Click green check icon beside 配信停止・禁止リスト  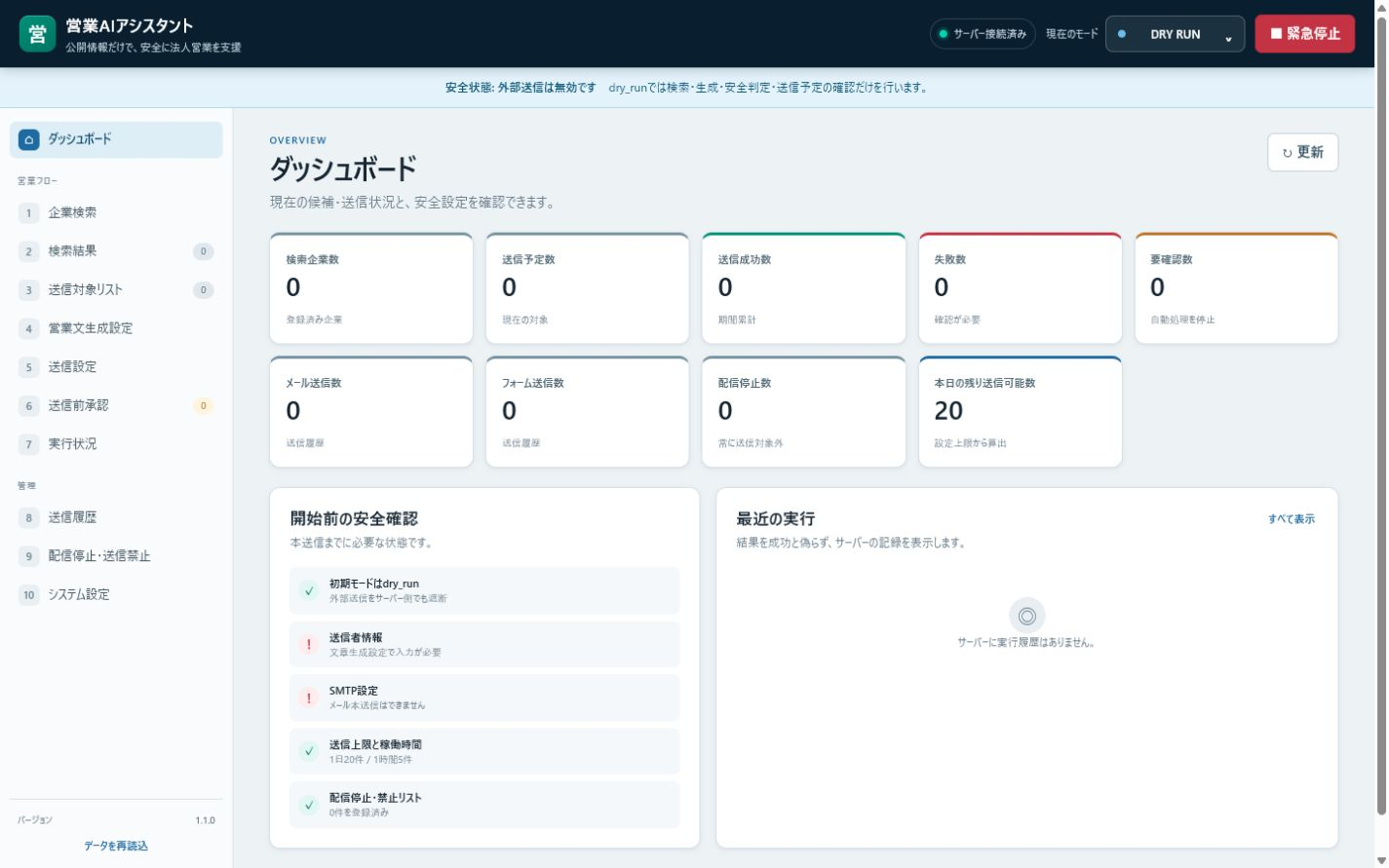click(309, 805)
